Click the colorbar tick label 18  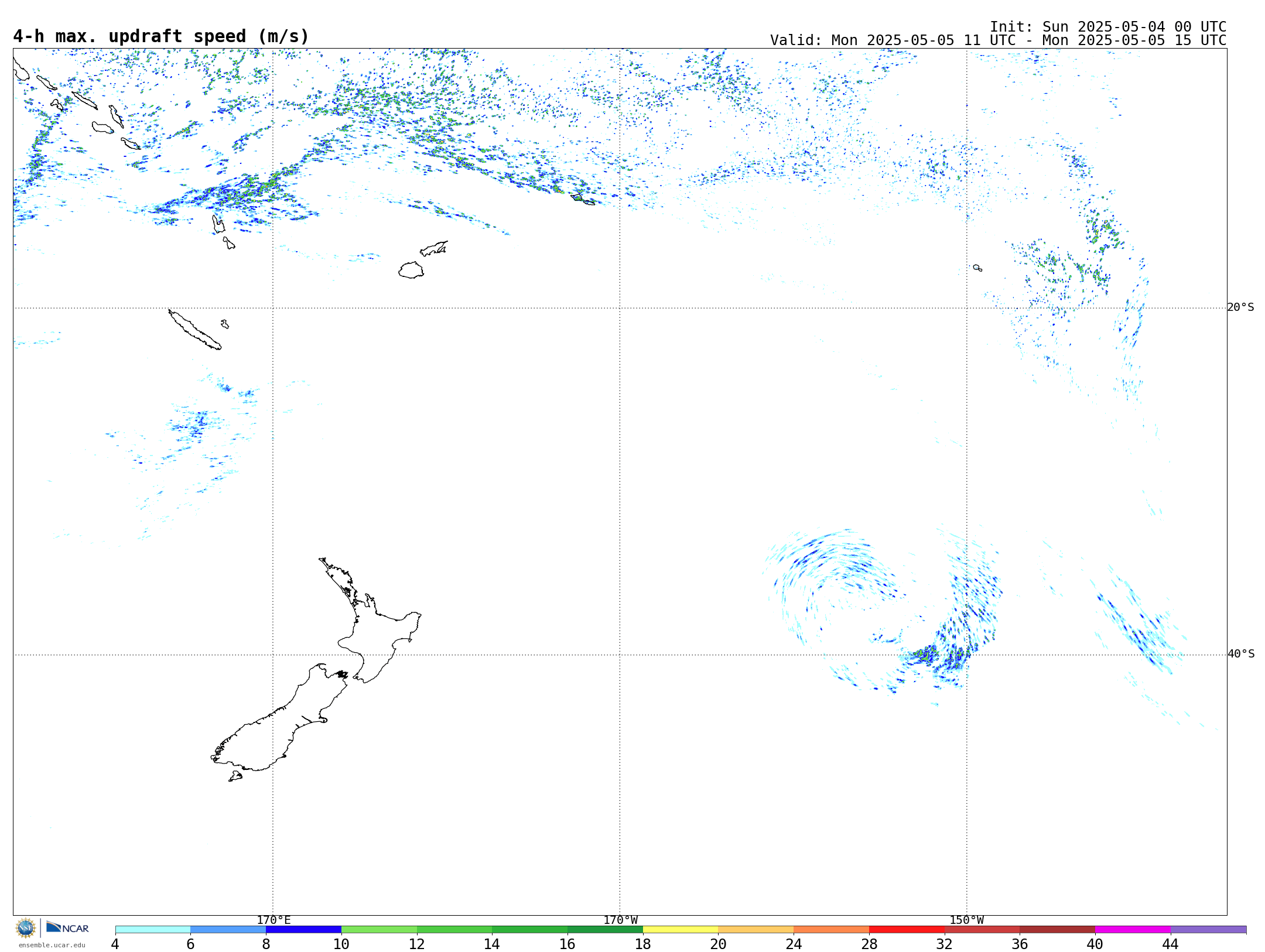coord(643,944)
